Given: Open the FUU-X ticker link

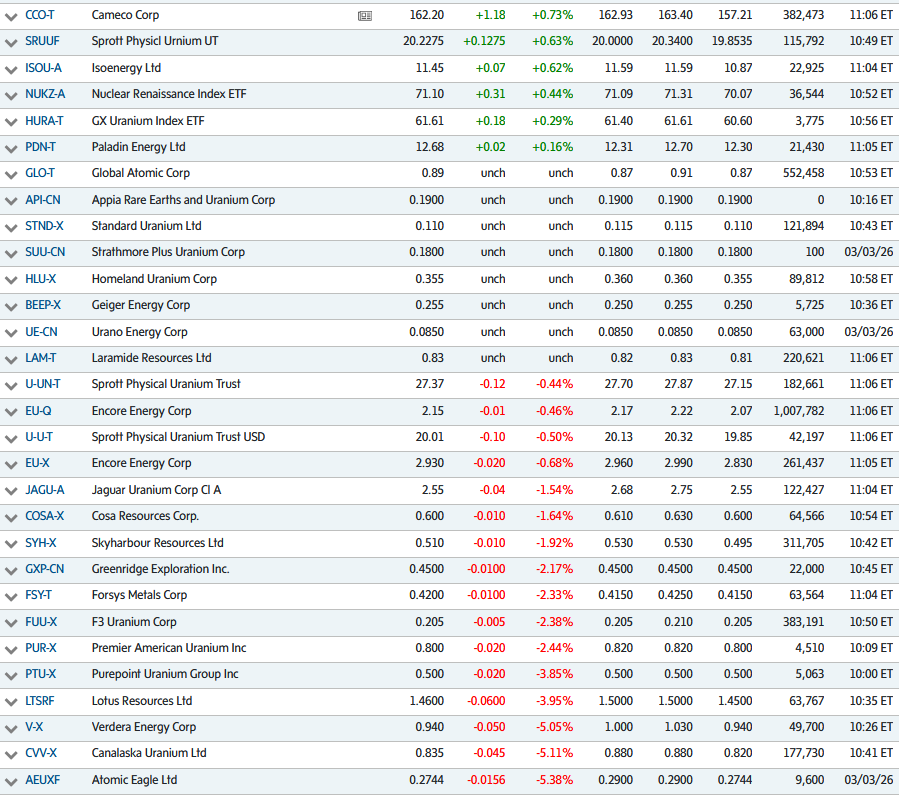Looking at the screenshot, I should (41, 622).
